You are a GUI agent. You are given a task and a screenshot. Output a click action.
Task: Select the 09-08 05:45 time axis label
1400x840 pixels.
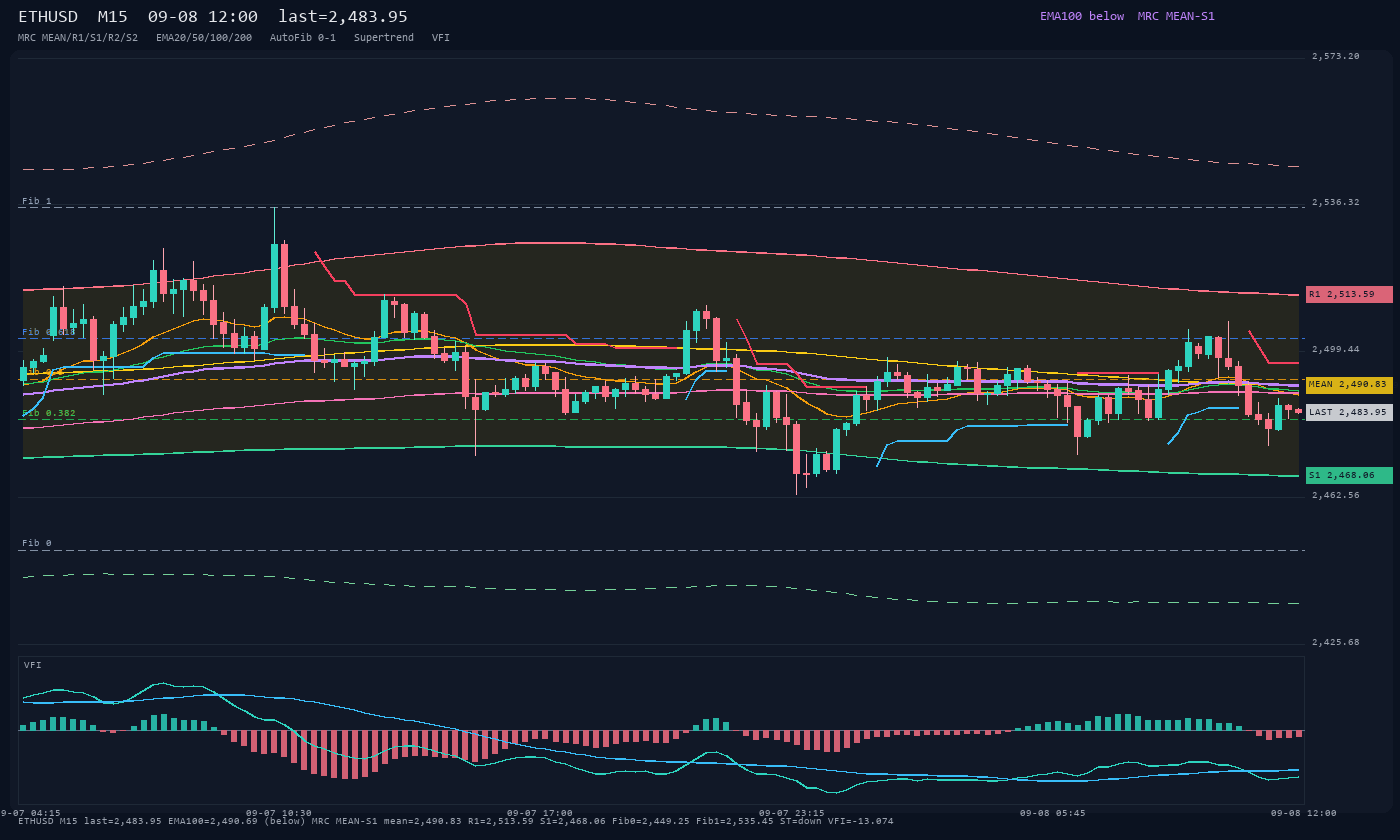tap(1053, 813)
